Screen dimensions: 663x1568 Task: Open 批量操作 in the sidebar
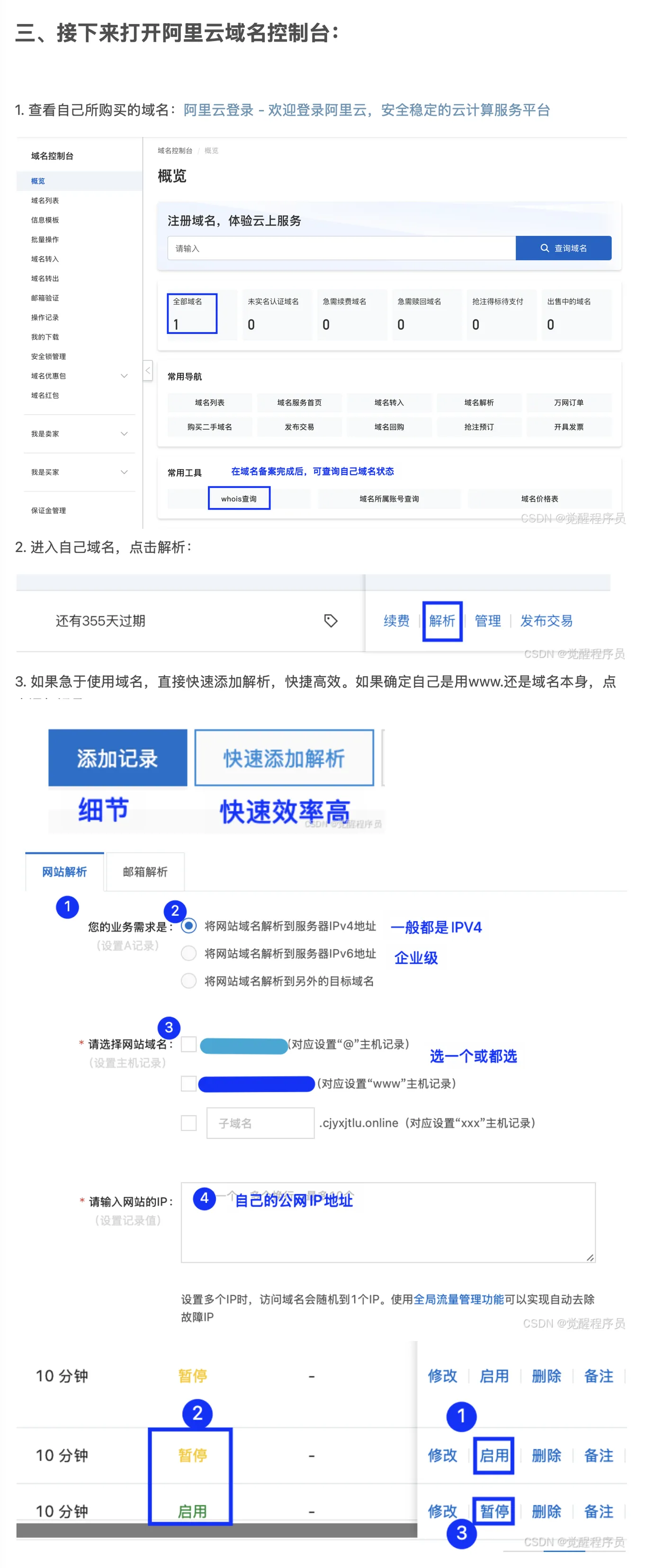click(x=45, y=239)
